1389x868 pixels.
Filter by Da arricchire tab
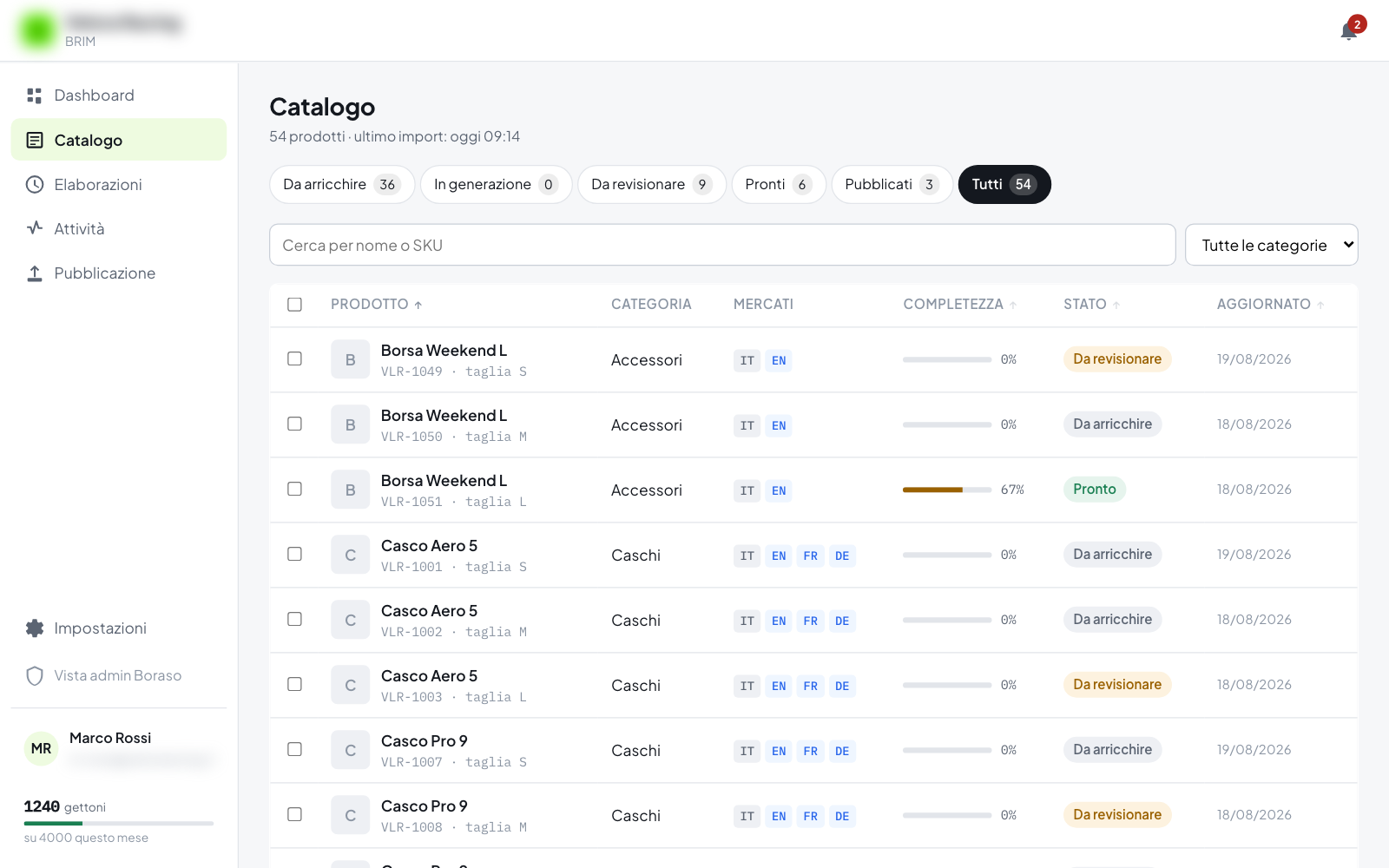tap(342, 184)
